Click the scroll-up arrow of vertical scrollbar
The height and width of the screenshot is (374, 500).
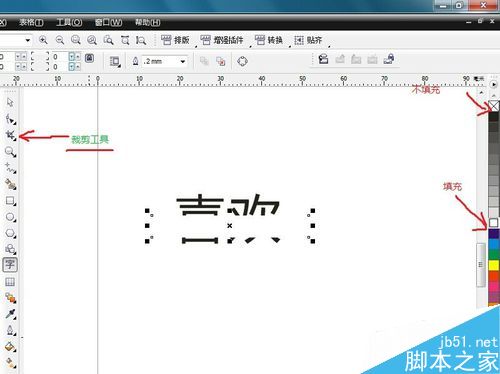(x=481, y=92)
